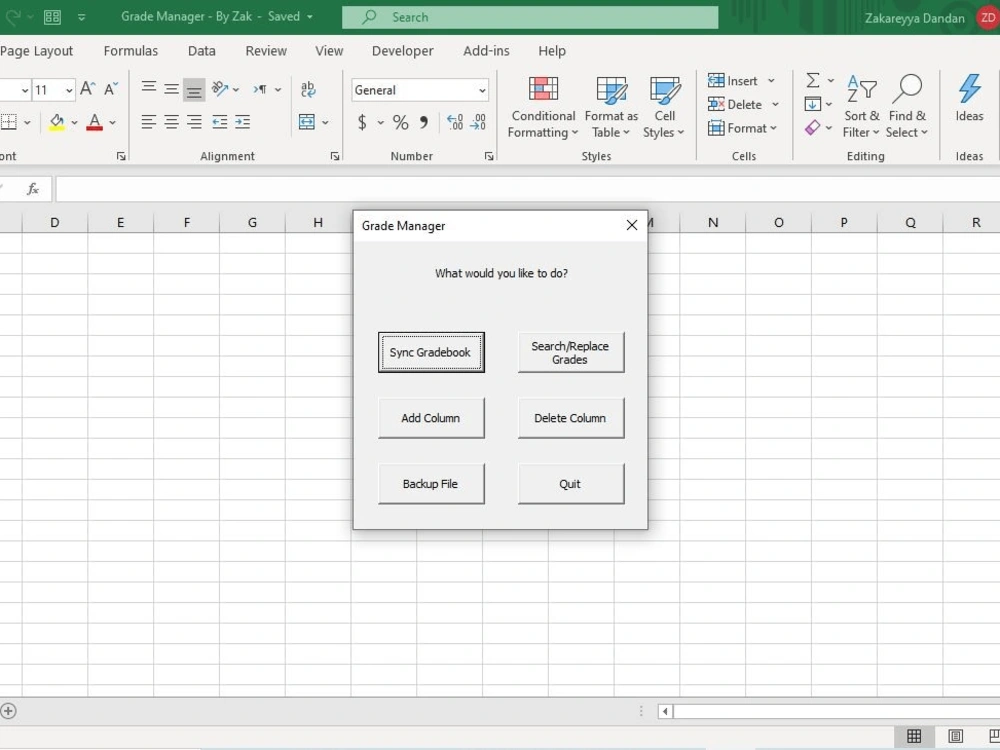This screenshot has width=1000, height=750.
Task: Open Cell Styles gallery
Action: click(x=663, y=105)
